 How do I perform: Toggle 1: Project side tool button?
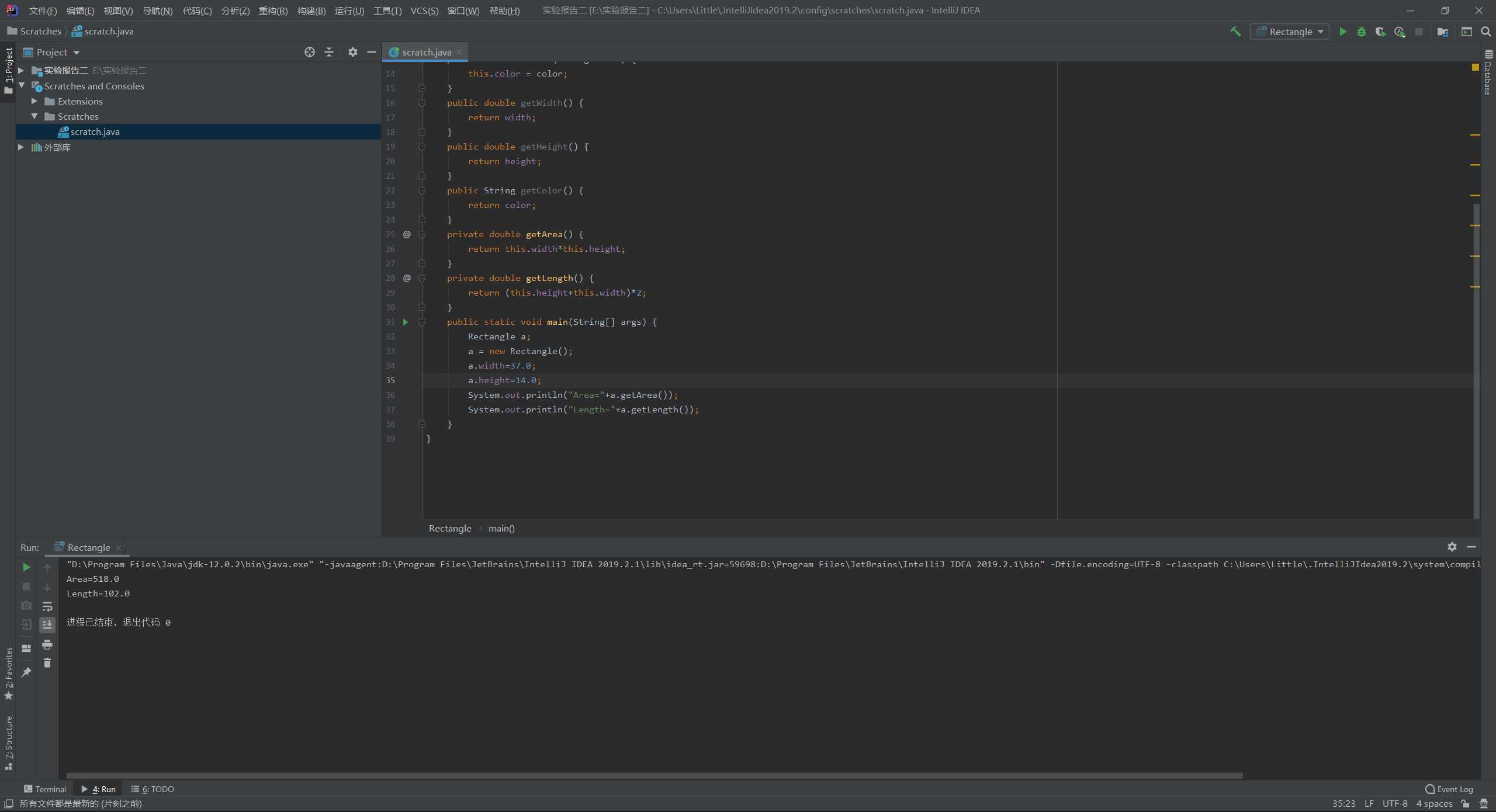[8, 71]
